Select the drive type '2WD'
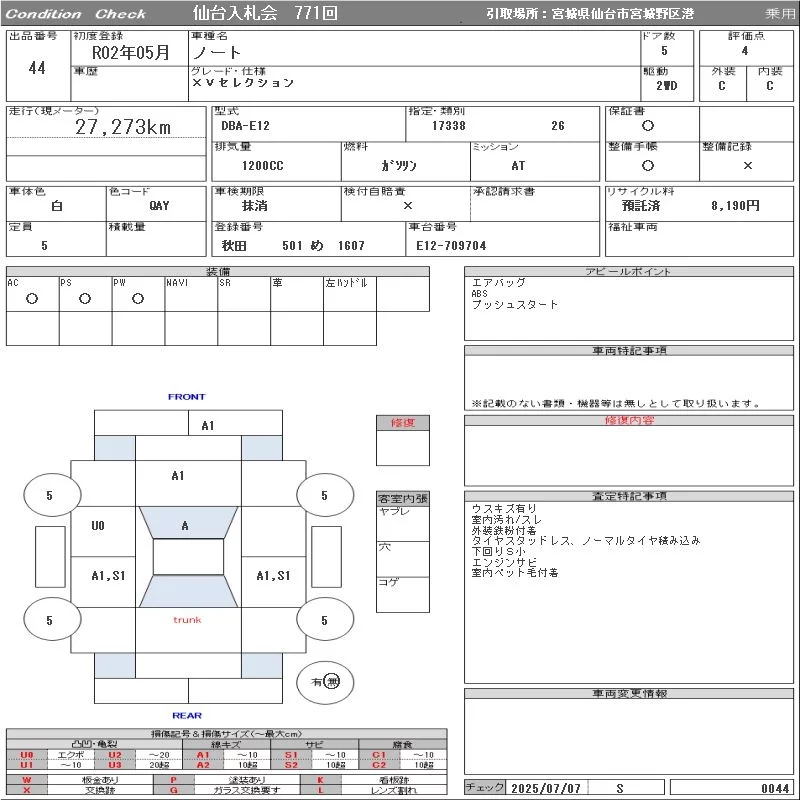 pos(666,86)
